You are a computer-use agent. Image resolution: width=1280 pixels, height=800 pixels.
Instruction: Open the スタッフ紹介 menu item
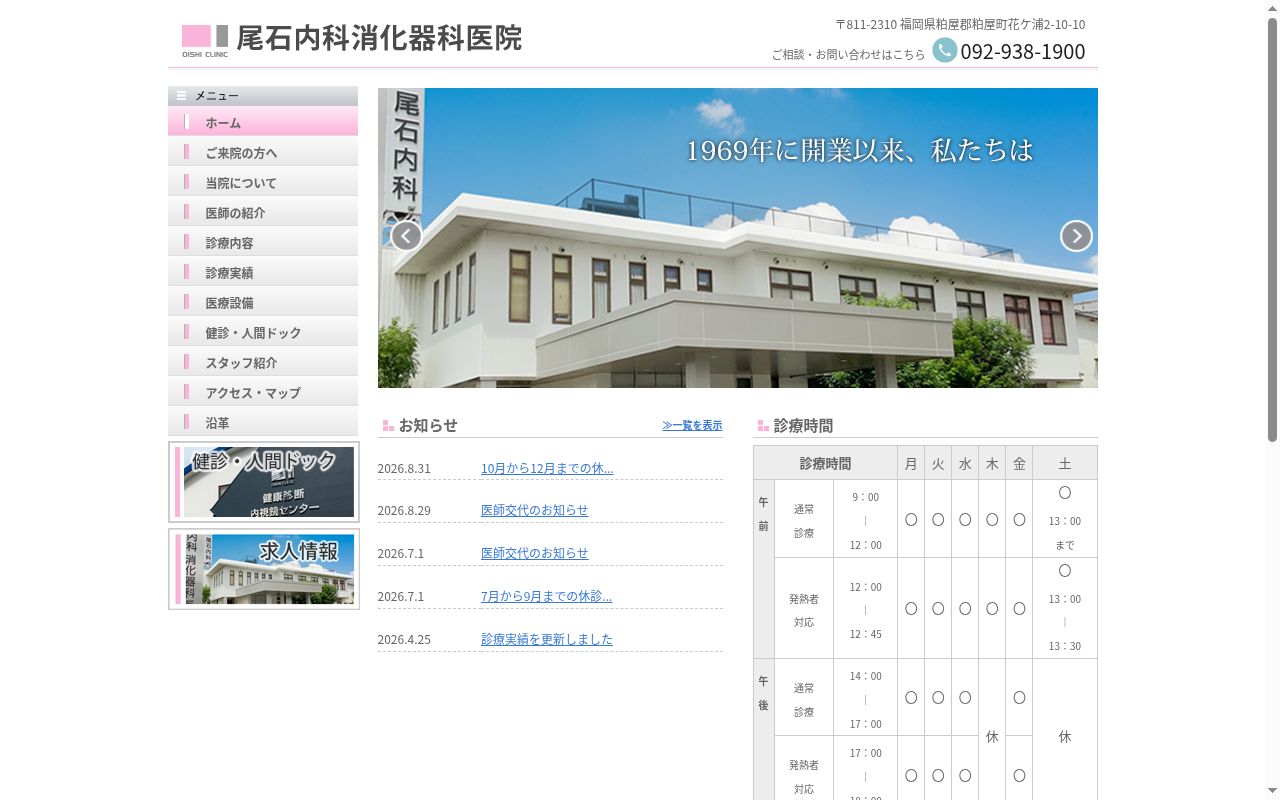pos(263,362)
